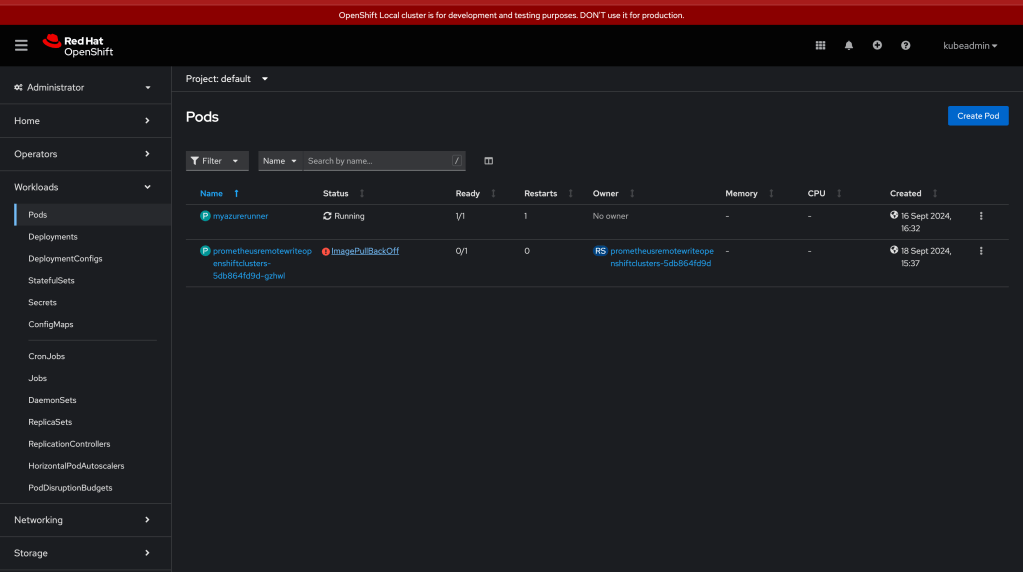Click the 0/1 ready value
The height and width of the screenshot is (572, 1023).
click(461, 251)
